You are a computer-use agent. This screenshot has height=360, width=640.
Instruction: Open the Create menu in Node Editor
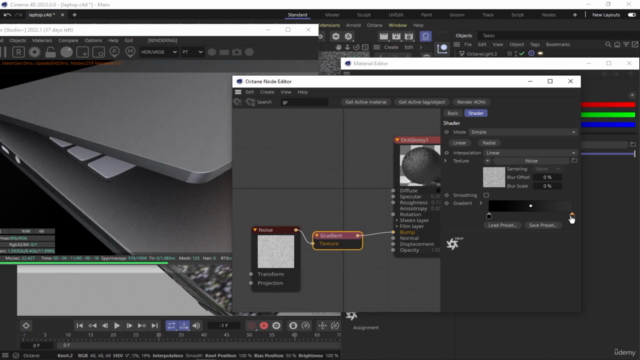(267, 92)
